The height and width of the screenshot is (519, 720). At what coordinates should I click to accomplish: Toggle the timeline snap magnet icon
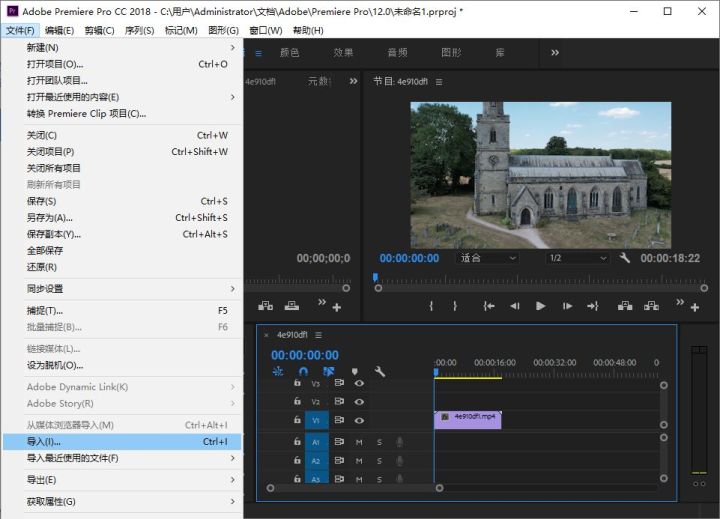(304, 372)
